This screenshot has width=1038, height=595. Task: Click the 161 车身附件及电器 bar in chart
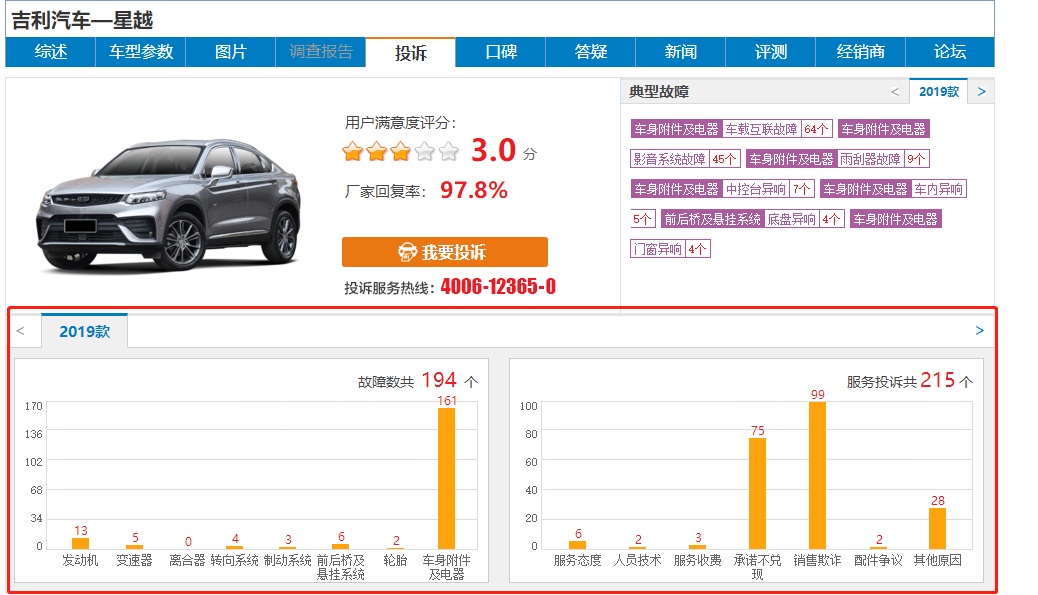(x=446, y=478)
